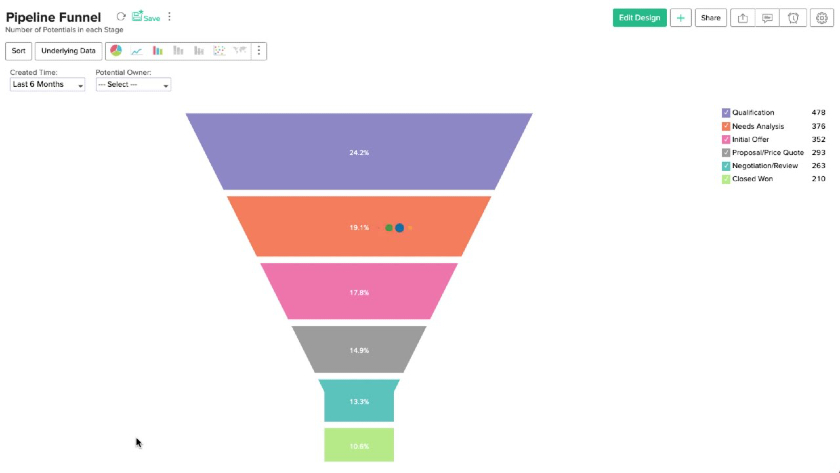This screenshot has width=840, height=473.
Task: Open the alarm clock schedule icon
Action: pyautogui.click(x=793, y=18)
